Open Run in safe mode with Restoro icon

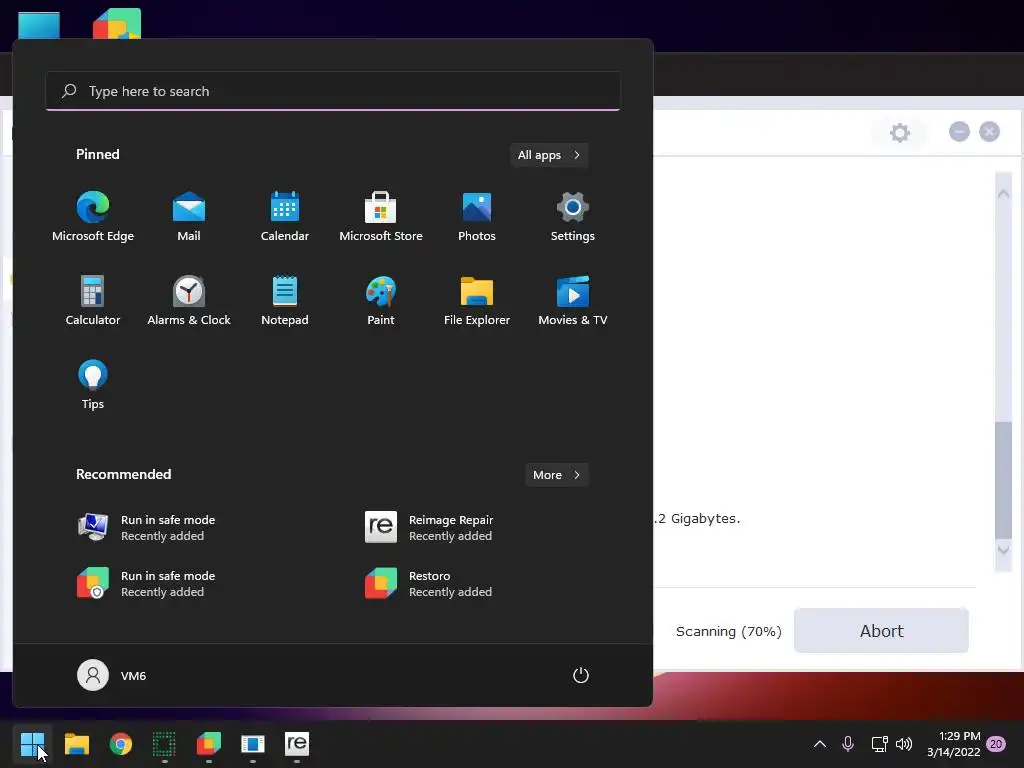tap(147, 583)
